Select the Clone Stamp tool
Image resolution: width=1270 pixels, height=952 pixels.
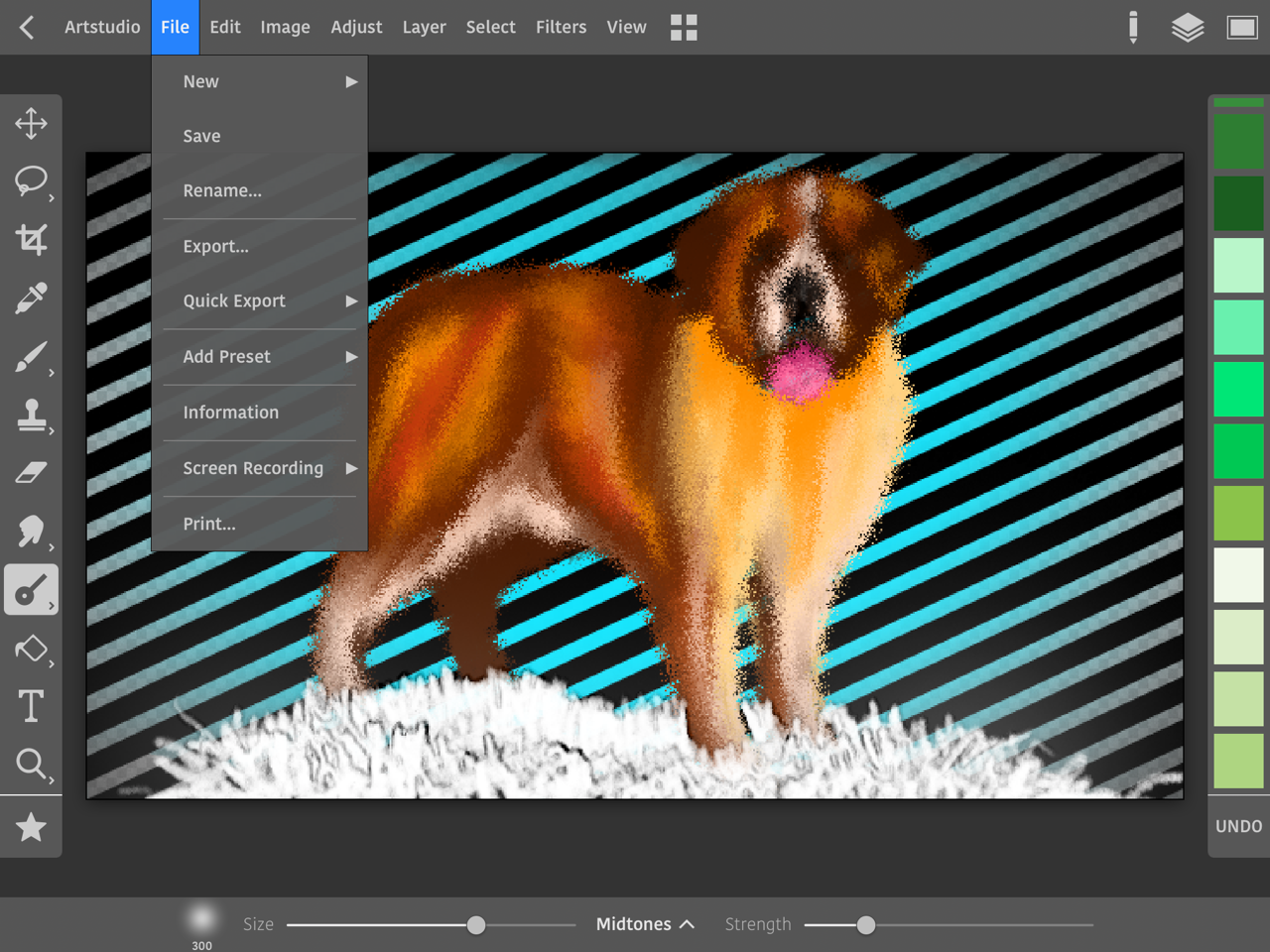(31, 415)
